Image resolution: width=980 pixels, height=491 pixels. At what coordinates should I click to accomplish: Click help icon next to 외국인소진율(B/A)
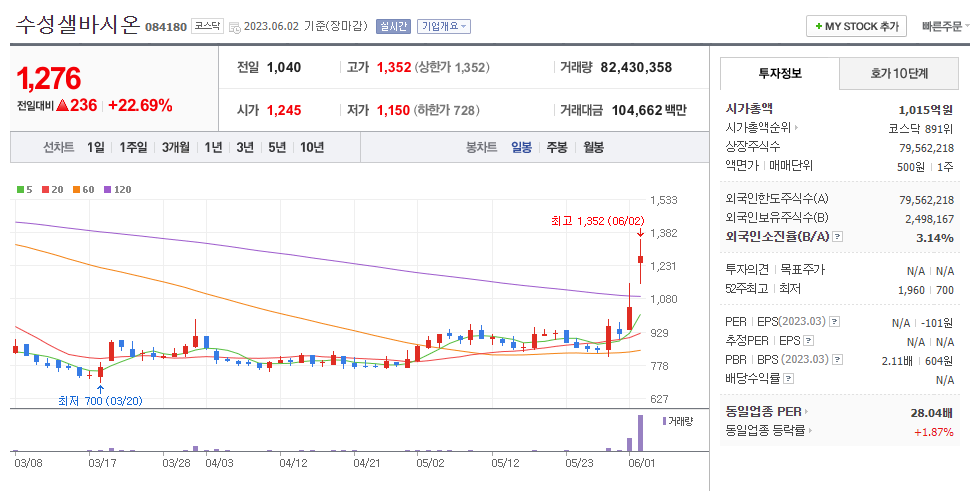point(838,237)
